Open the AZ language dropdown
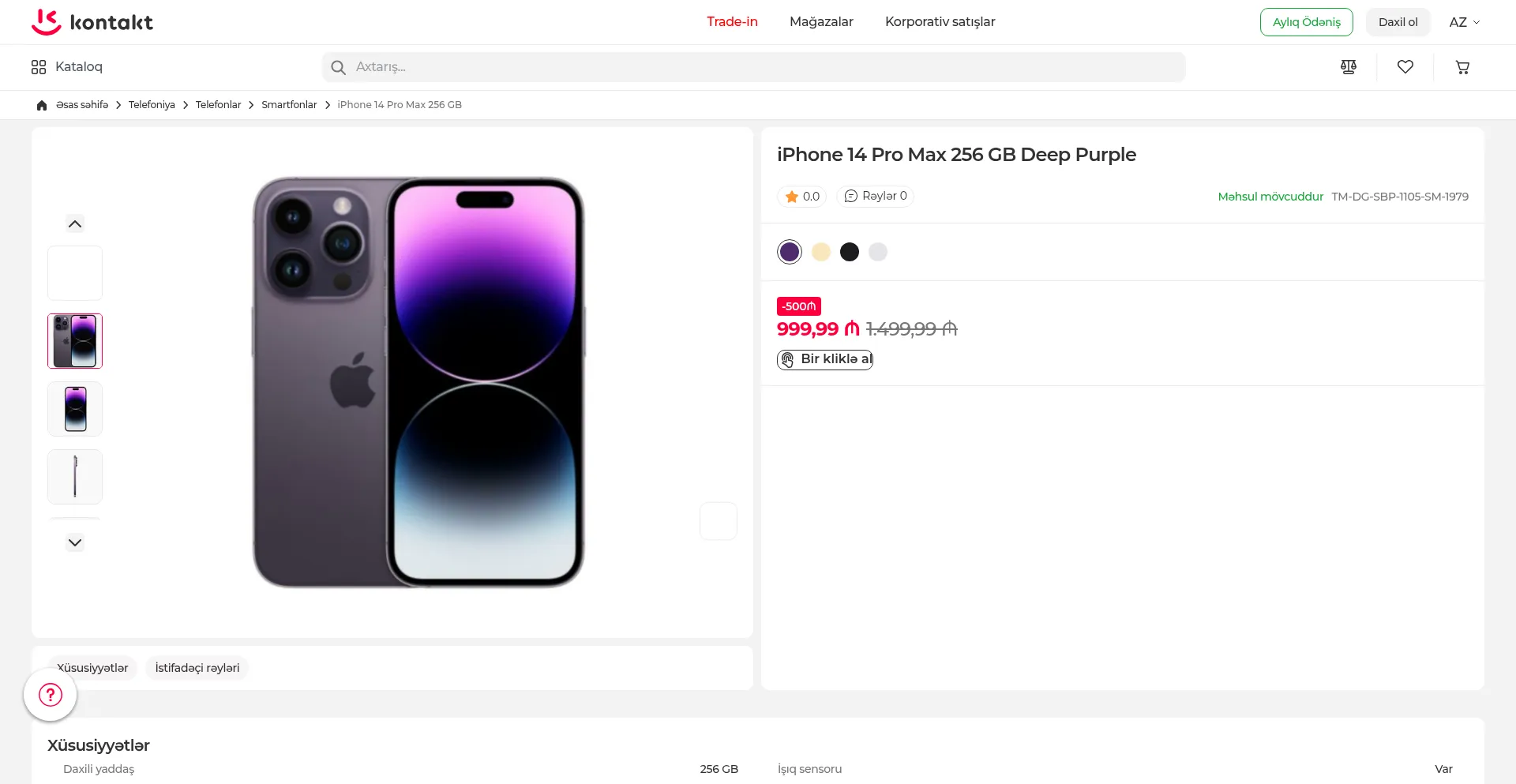This screenshot has height=784, width=1516. [1464, 22]
